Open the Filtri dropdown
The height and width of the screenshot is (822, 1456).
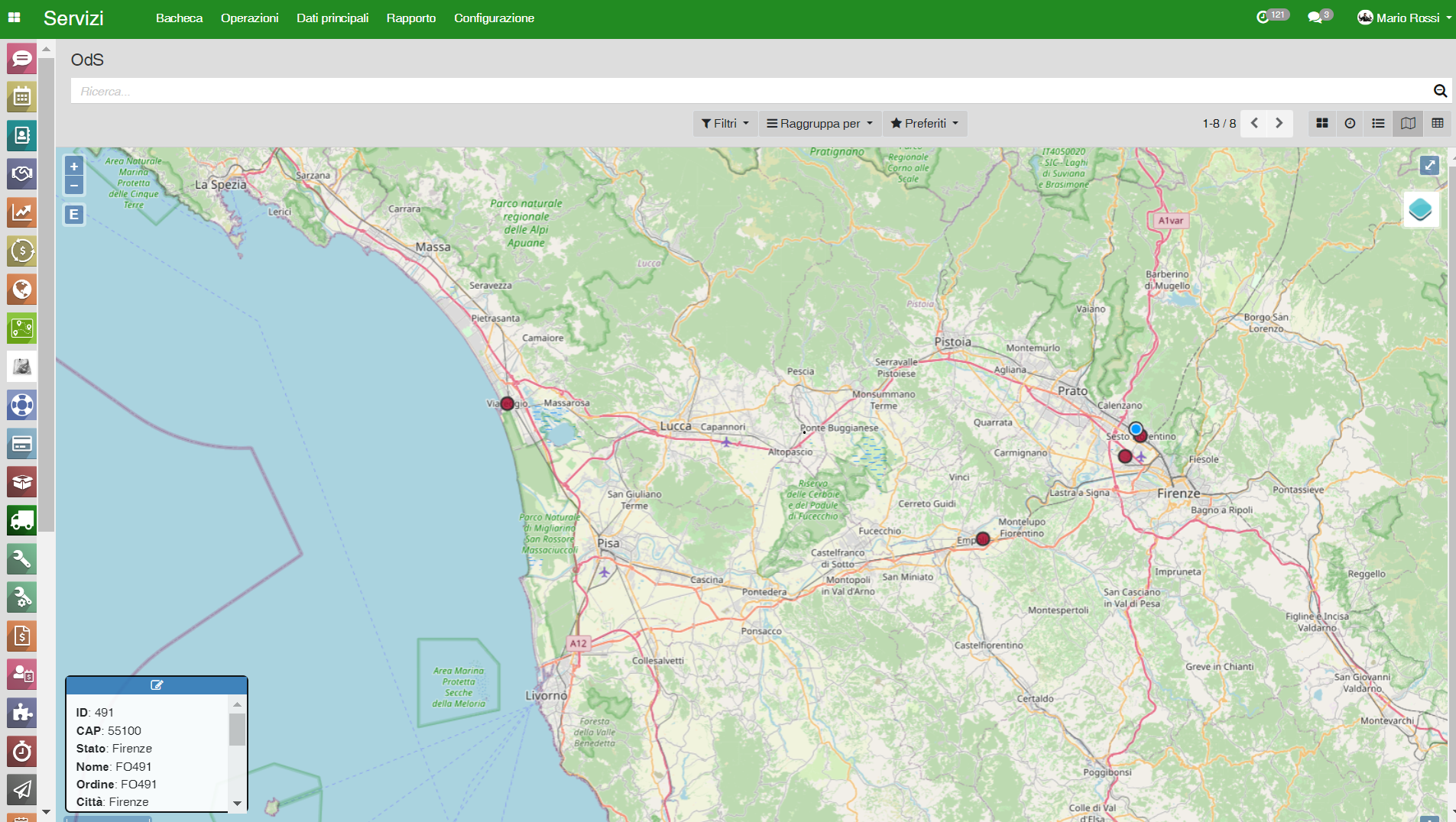coord(725,124)
